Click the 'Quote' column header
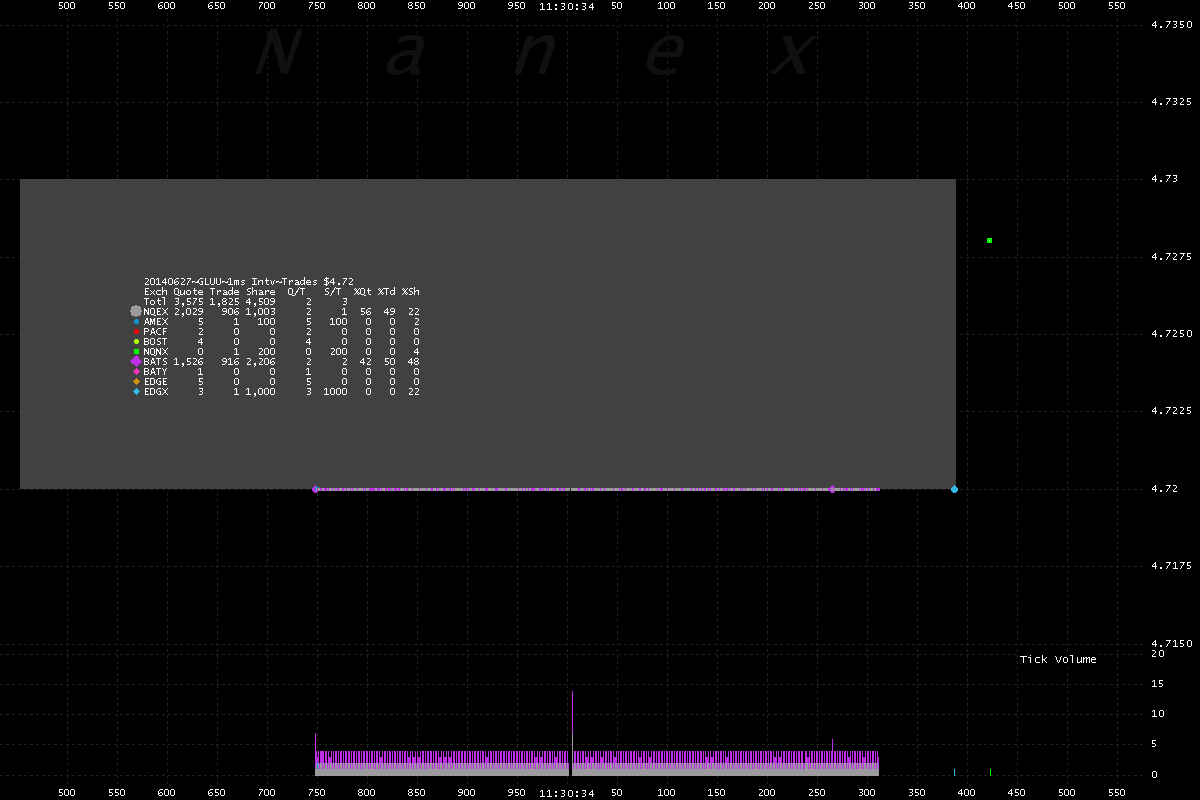This screenshot has height=800, width=1200. (x=188, y=292)
